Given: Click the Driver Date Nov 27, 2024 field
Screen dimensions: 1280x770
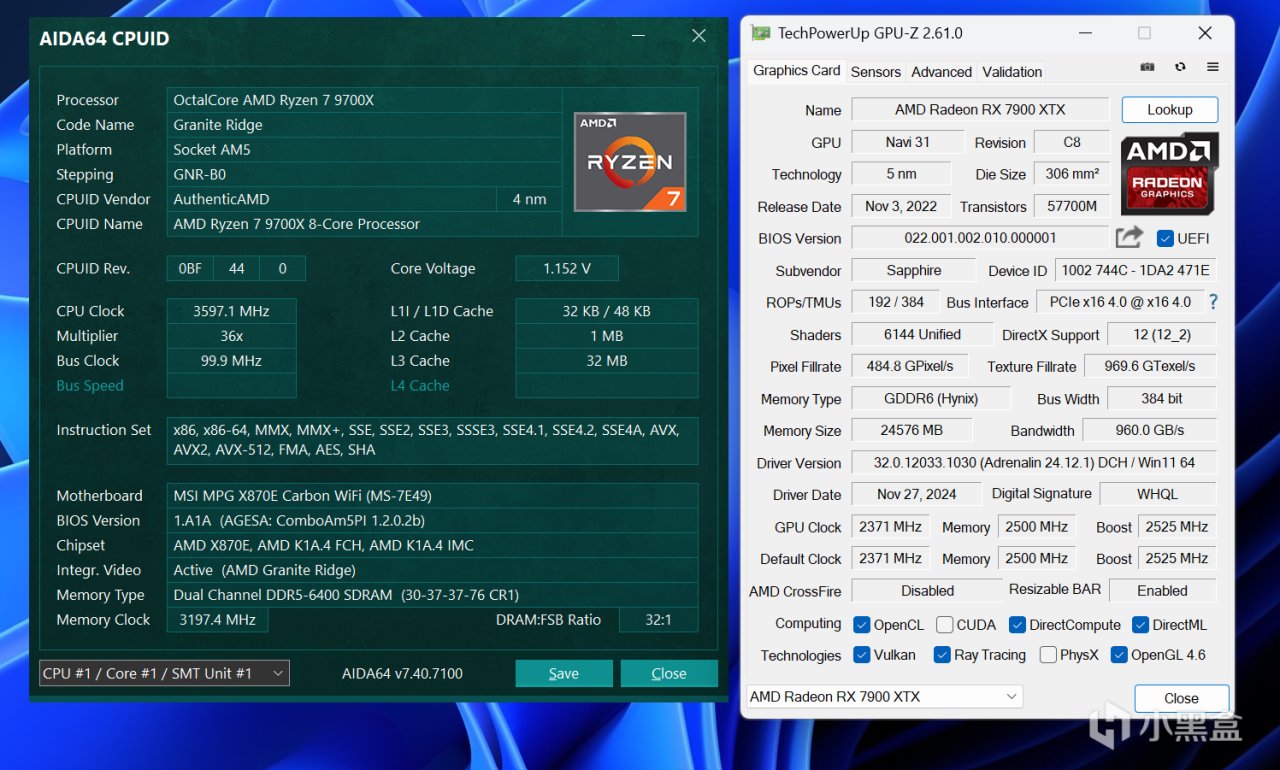Looking at the screenshot, I should click(917, 494).
